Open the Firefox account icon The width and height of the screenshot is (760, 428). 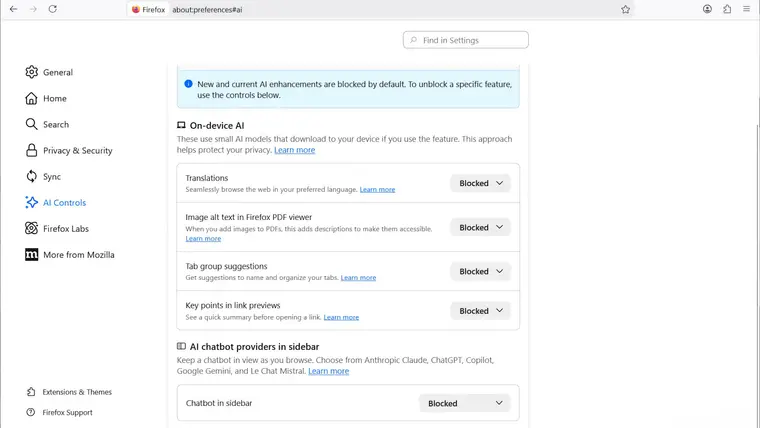707,9
